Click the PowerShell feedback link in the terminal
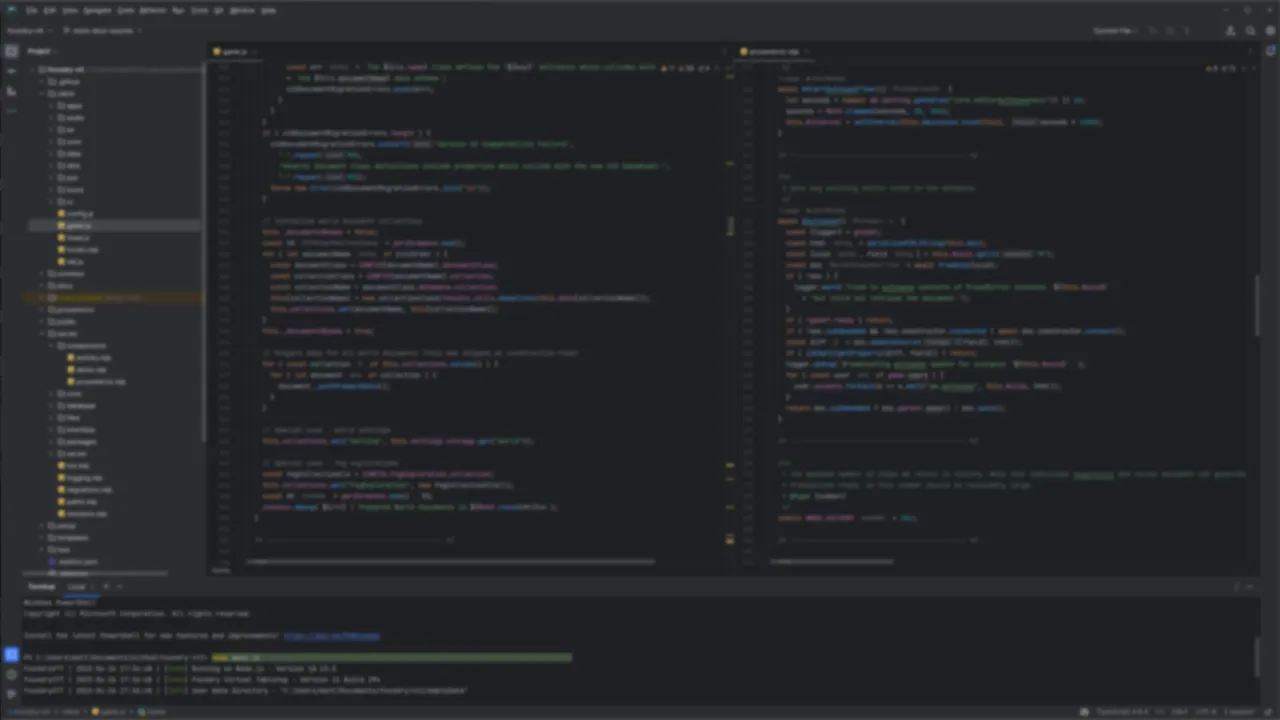Screen dimensions: 1280x720 [331, 636]
